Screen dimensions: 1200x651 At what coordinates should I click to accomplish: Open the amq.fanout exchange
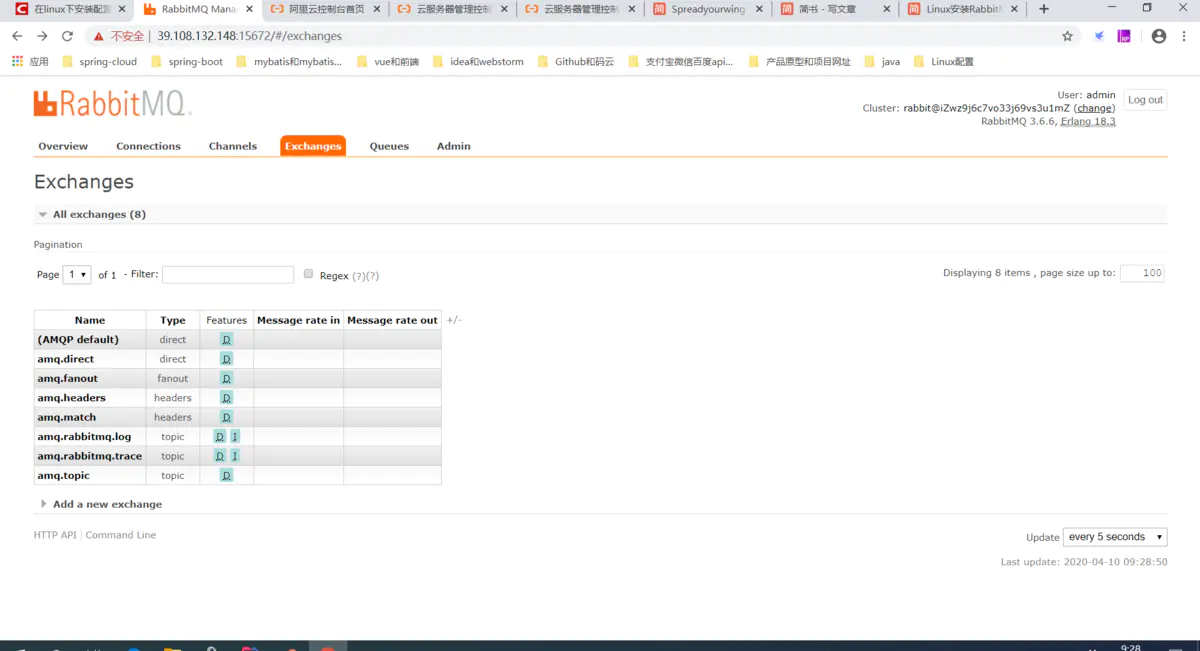pos(68,378)
